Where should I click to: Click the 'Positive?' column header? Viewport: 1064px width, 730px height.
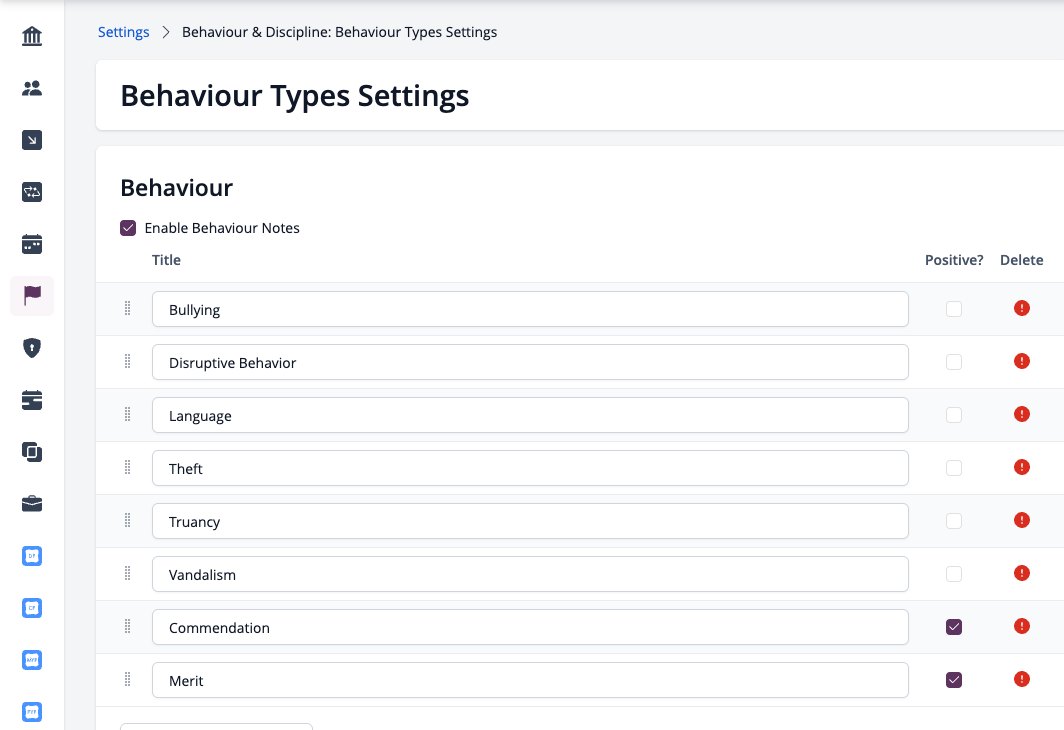pos(953,260)
